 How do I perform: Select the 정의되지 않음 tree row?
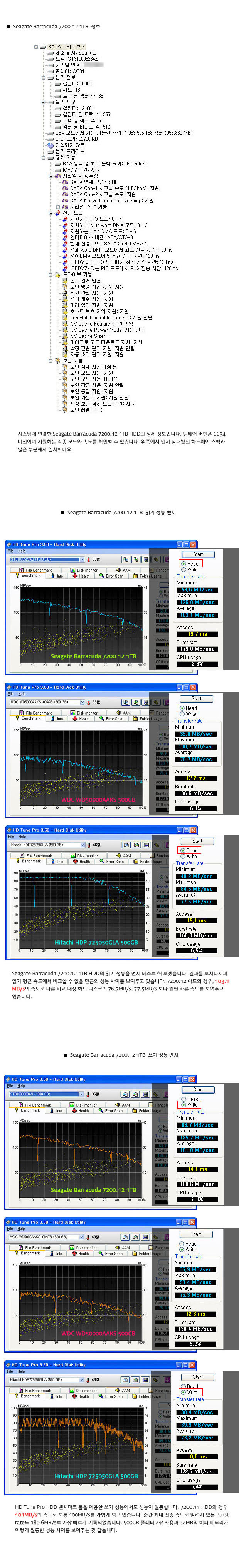(x=66, y=145)
